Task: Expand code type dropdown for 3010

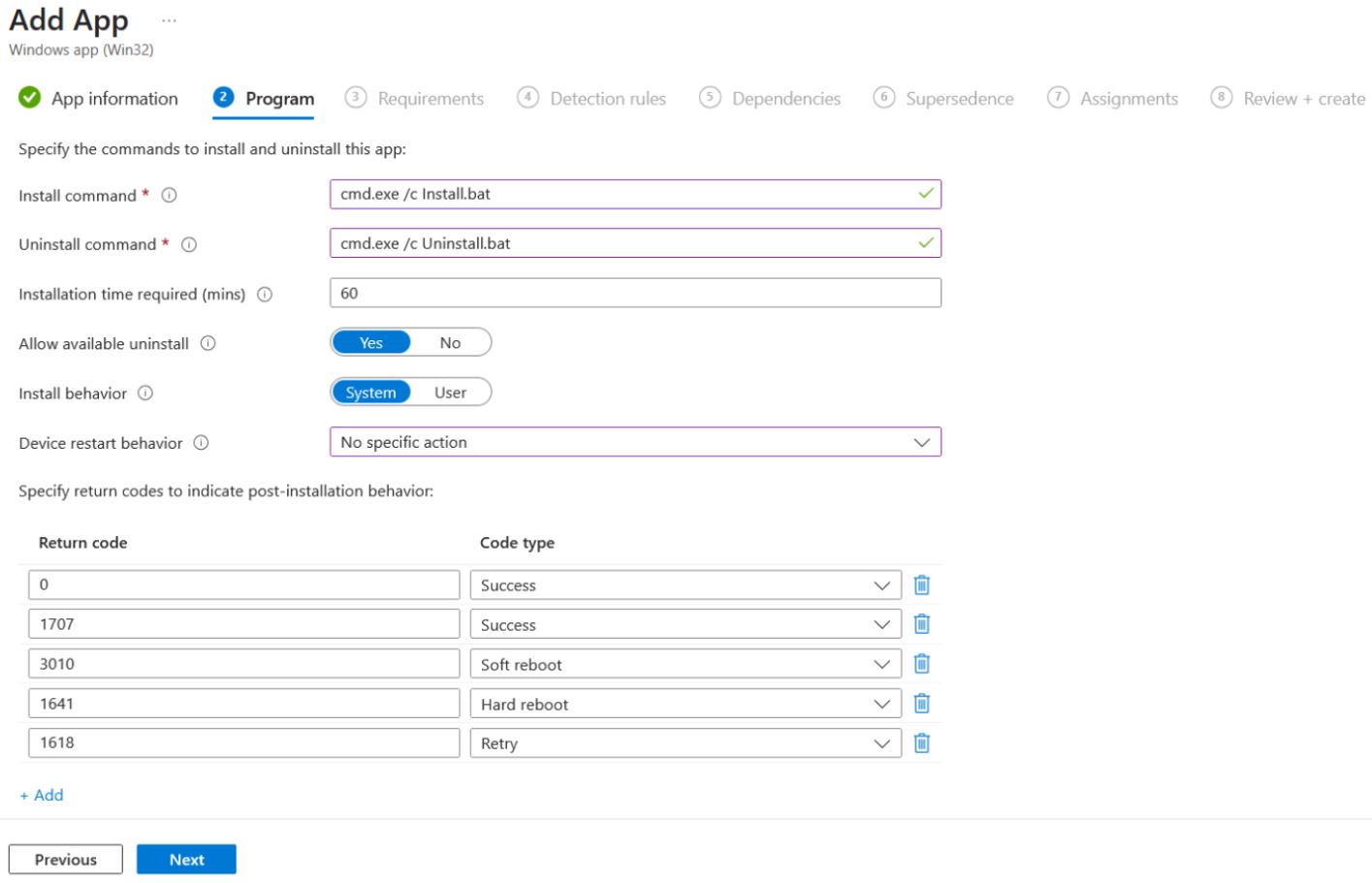Action: [x=686, y=665]
